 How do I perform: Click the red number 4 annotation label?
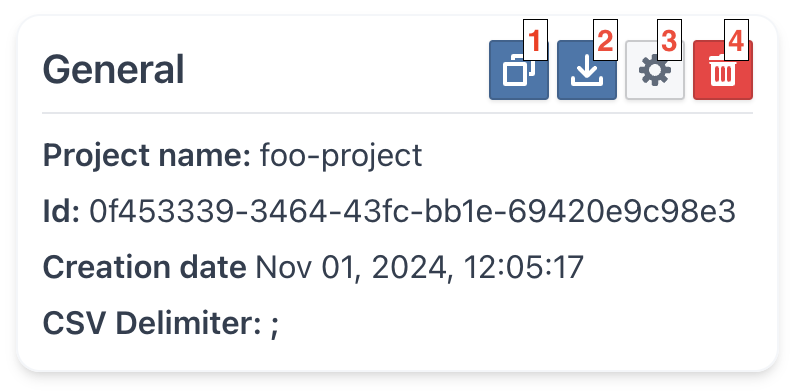click(736, 40)
